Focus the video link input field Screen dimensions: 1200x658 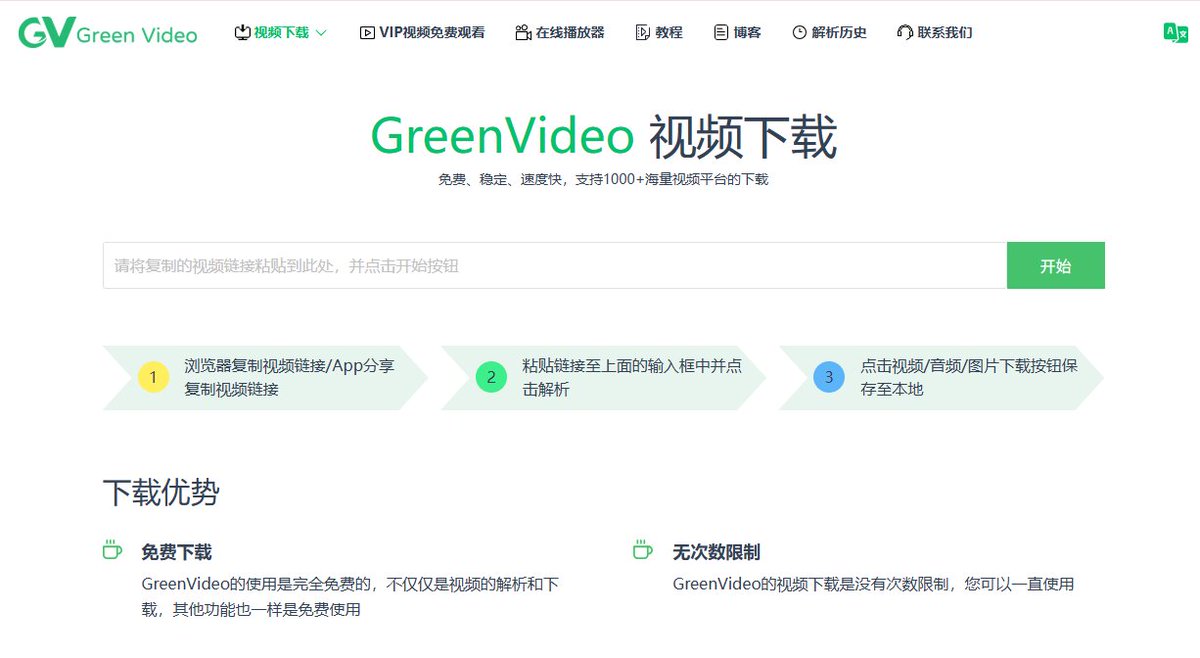tap(555, 266)
